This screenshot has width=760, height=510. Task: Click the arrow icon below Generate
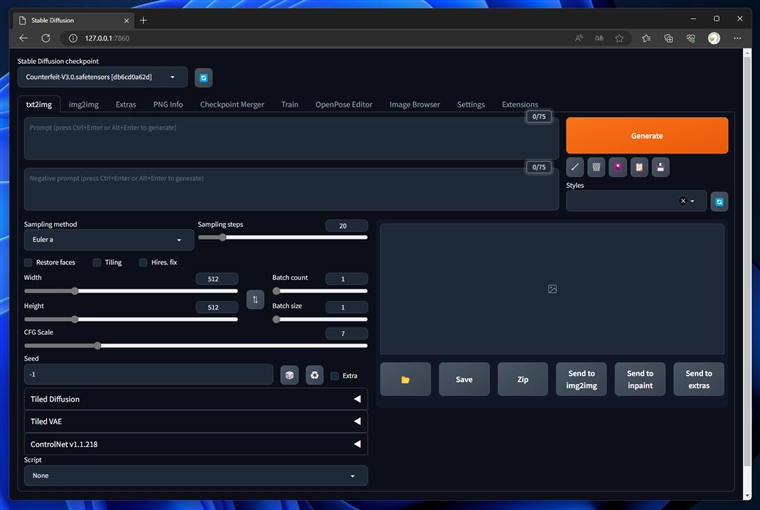[x=575, y=167]
